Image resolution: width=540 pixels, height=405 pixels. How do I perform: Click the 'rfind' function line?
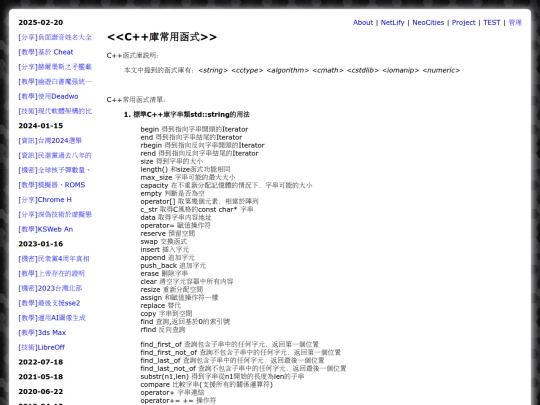(x=163, y=330)
